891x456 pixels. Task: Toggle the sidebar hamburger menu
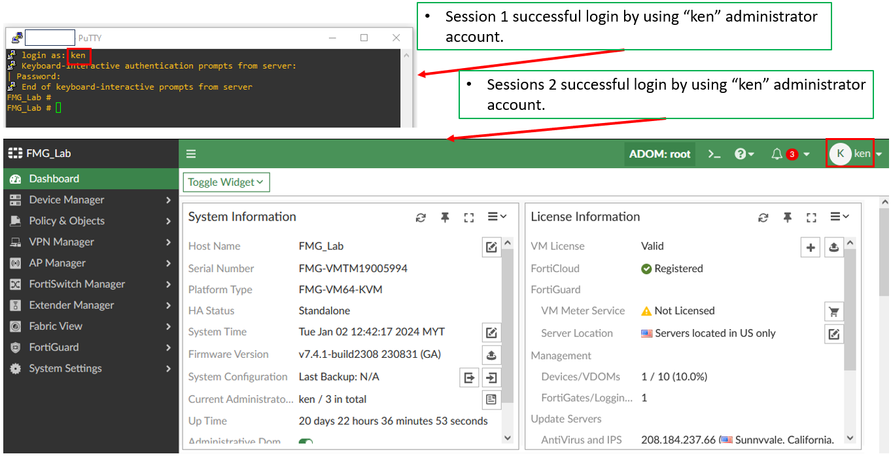pos(191,154)
